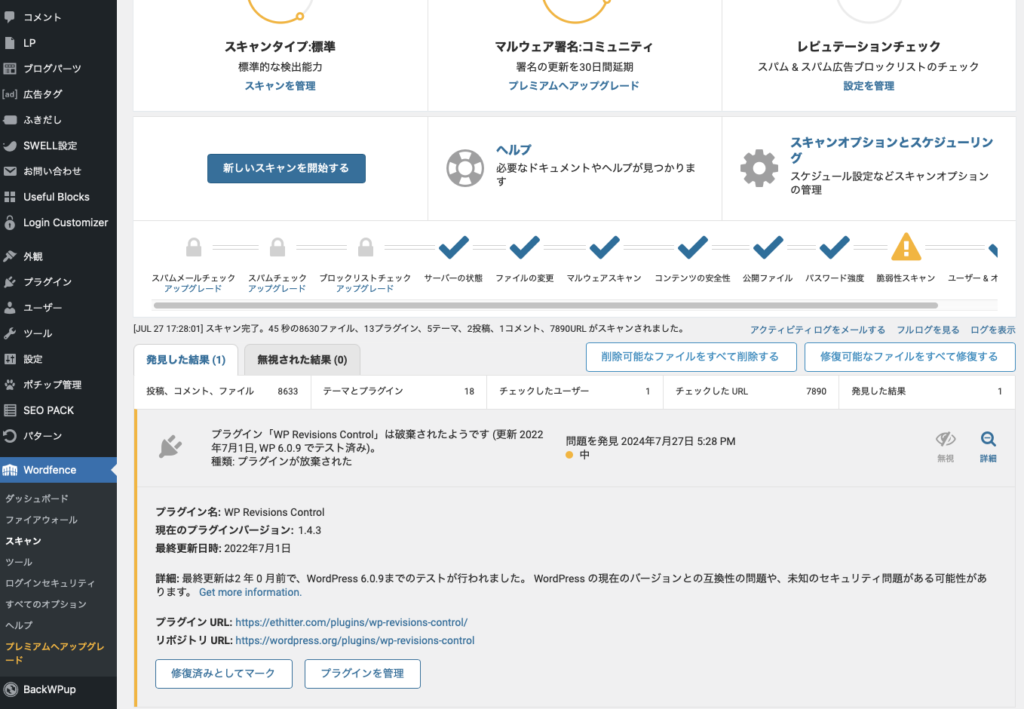
Task: Click the スパムメールチェック padlock icon
Action: tap(193, 247)
